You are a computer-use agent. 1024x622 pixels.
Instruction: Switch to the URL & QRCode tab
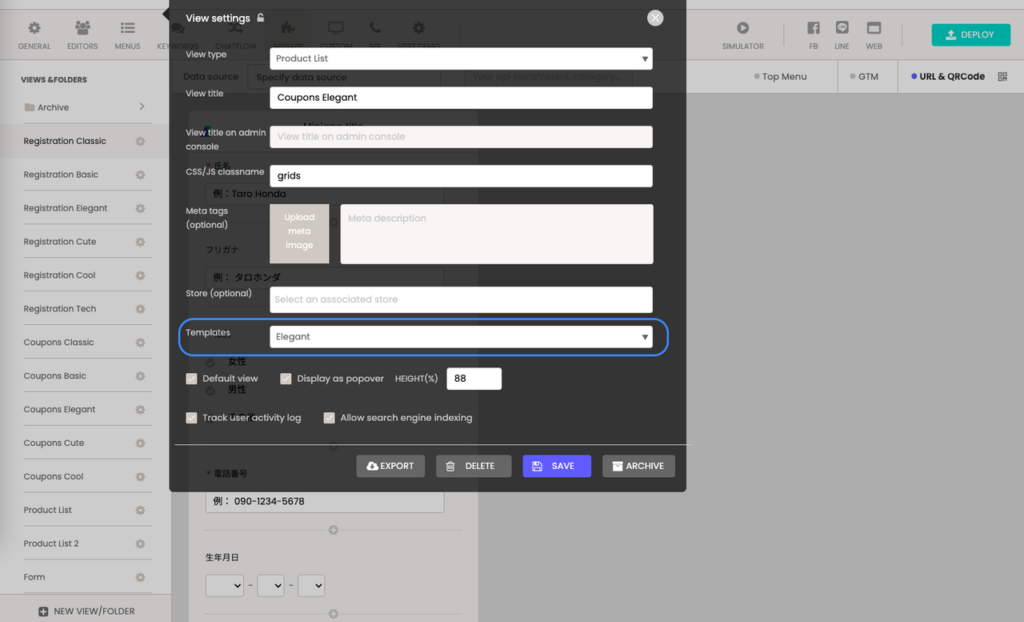tap(946, 76)
